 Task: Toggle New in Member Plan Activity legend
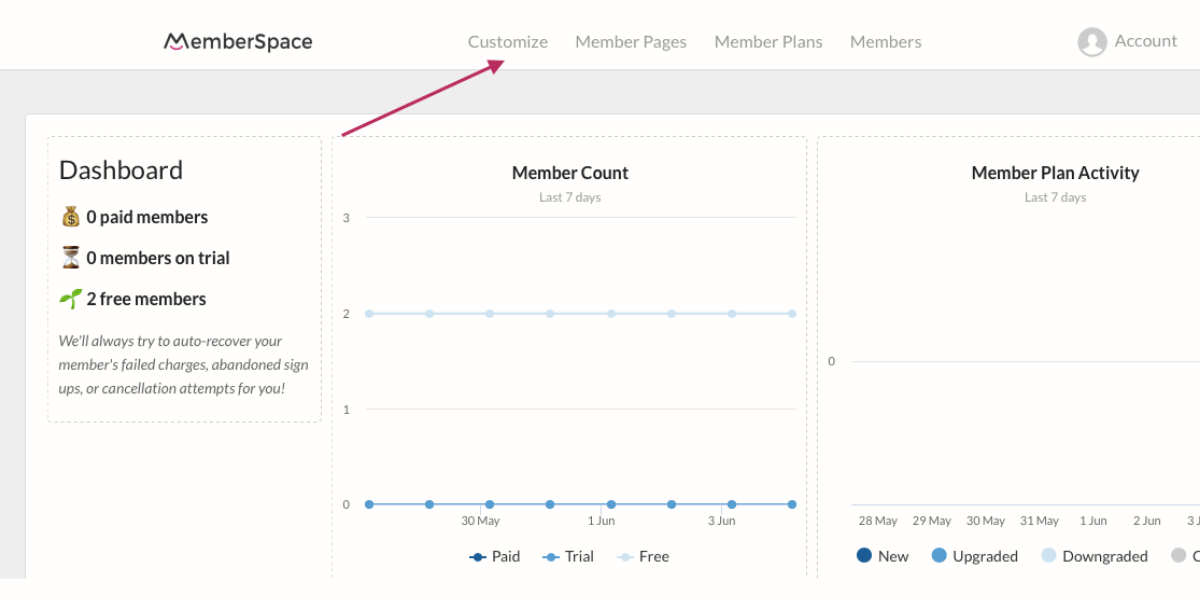[882, 556]
